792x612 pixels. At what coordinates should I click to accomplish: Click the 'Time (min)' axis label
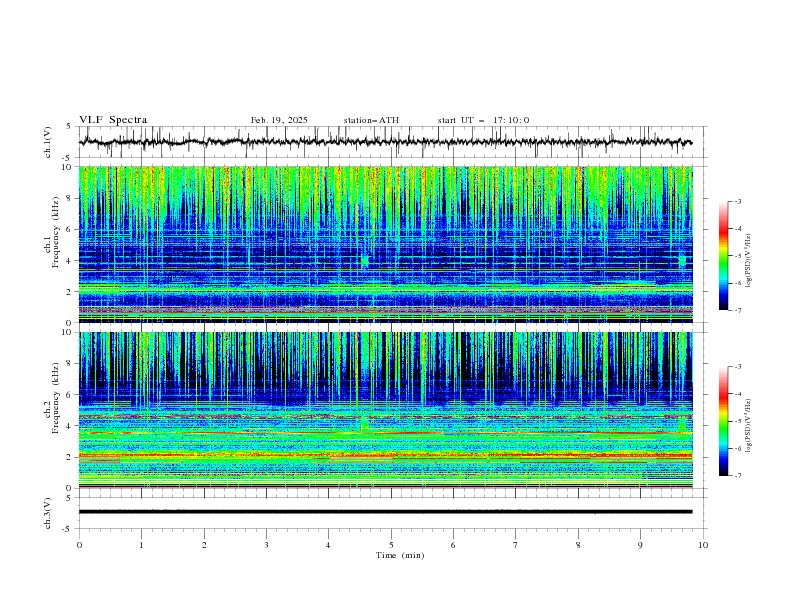(x=400, y=555)
